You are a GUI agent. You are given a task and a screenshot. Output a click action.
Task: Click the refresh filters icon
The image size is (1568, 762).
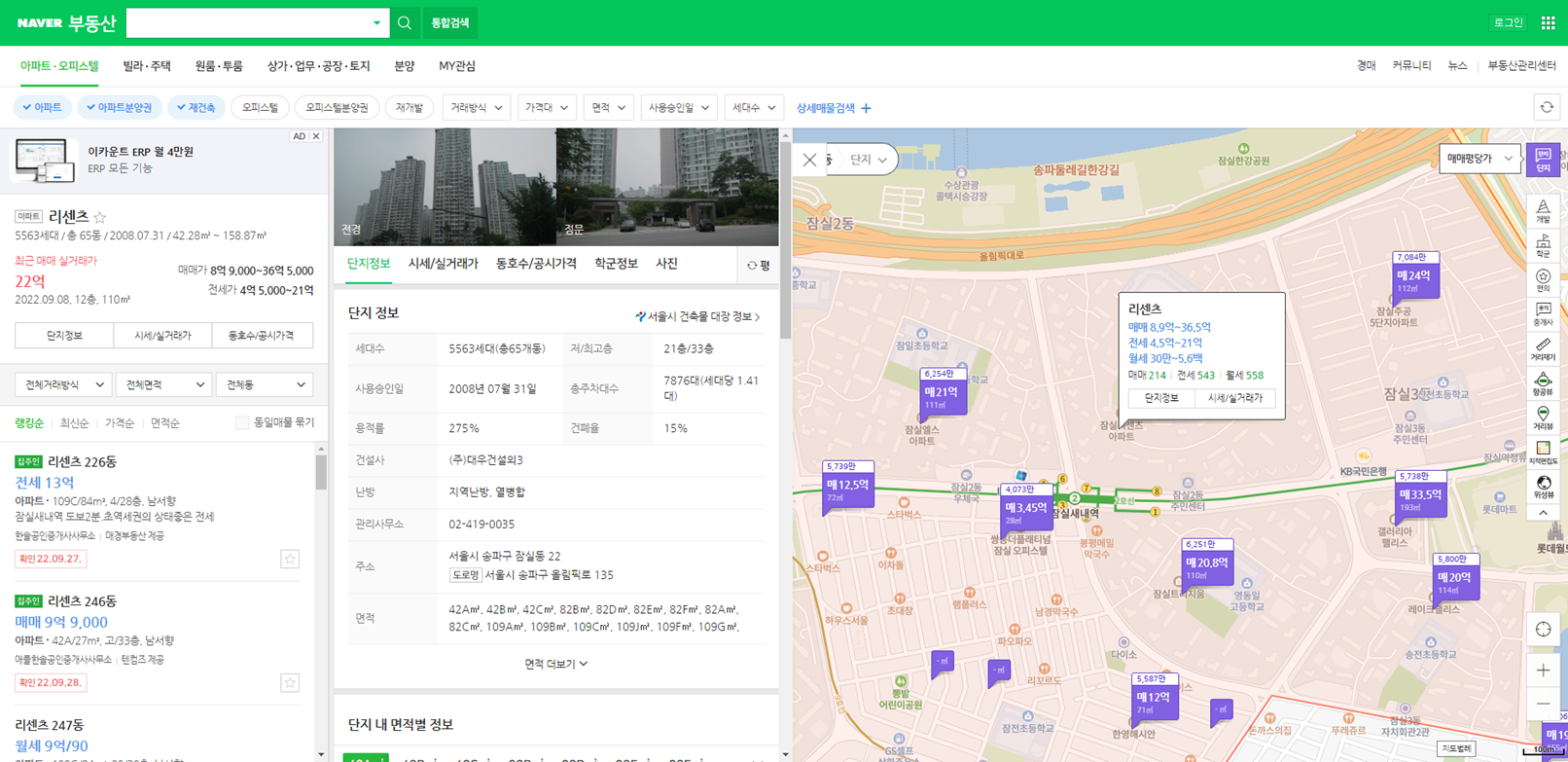pos(1547,107)
